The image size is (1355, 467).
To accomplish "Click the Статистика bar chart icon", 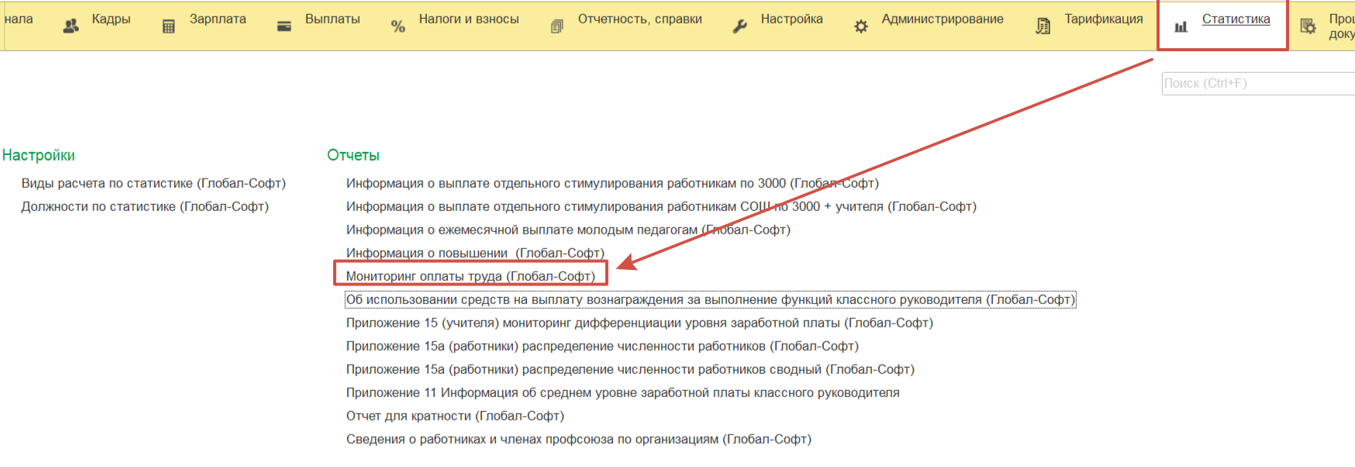I will click(x=1181, y=27).
